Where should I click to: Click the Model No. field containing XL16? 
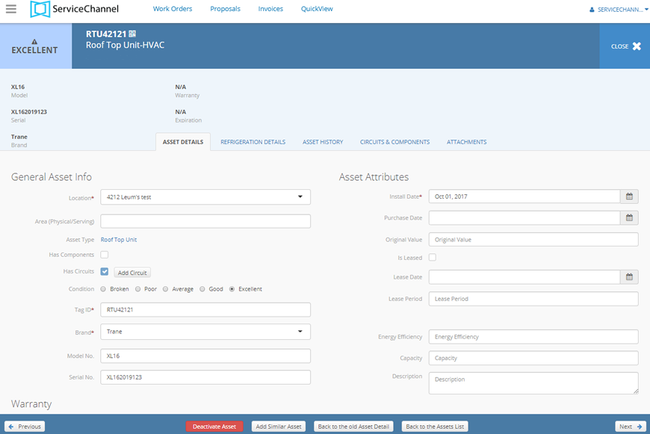[x=205, y=356]
